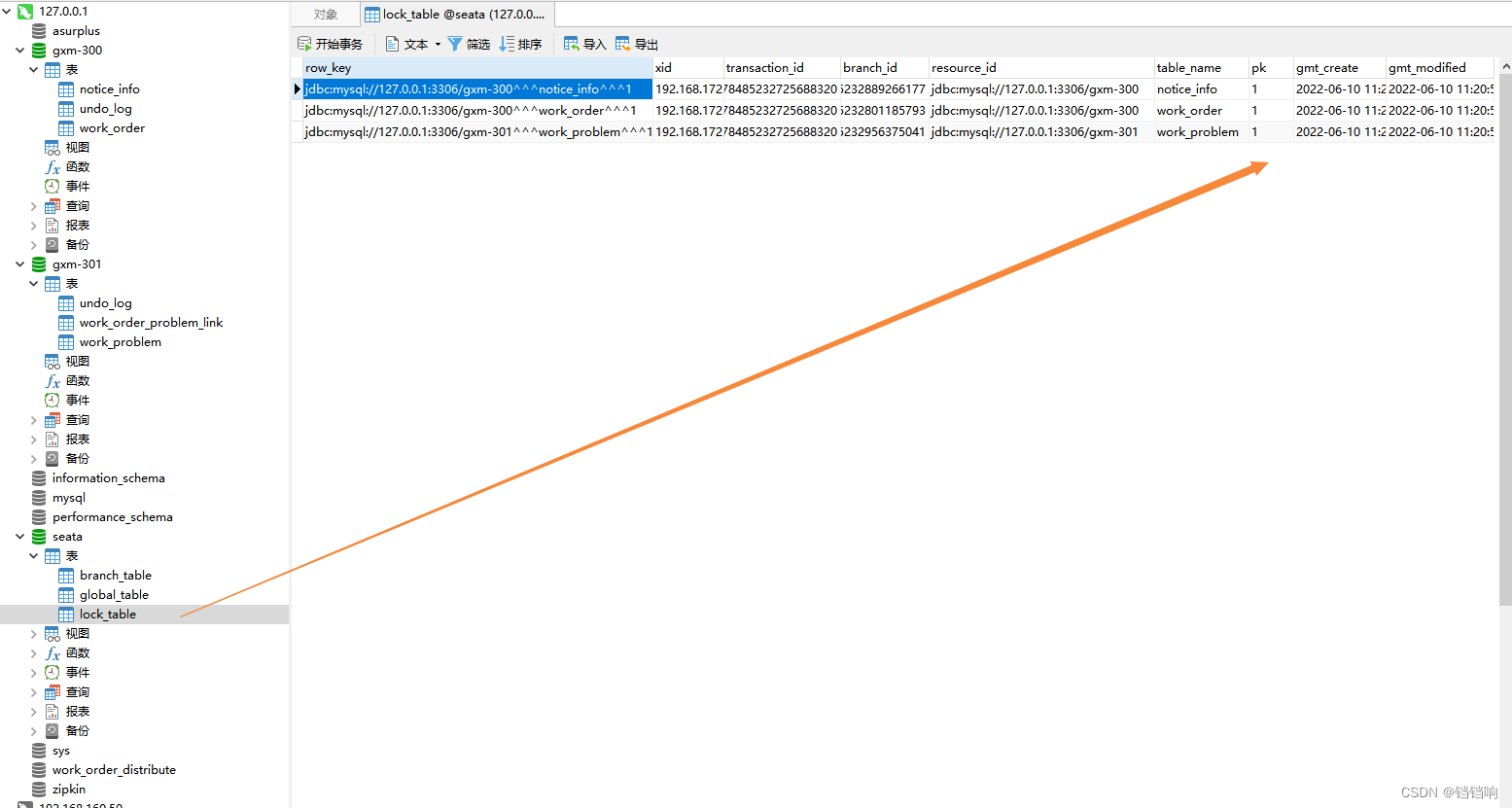1512x808 pixels.
Task: Click table_name cell work_problem
Action: [x=1202, y=132]
